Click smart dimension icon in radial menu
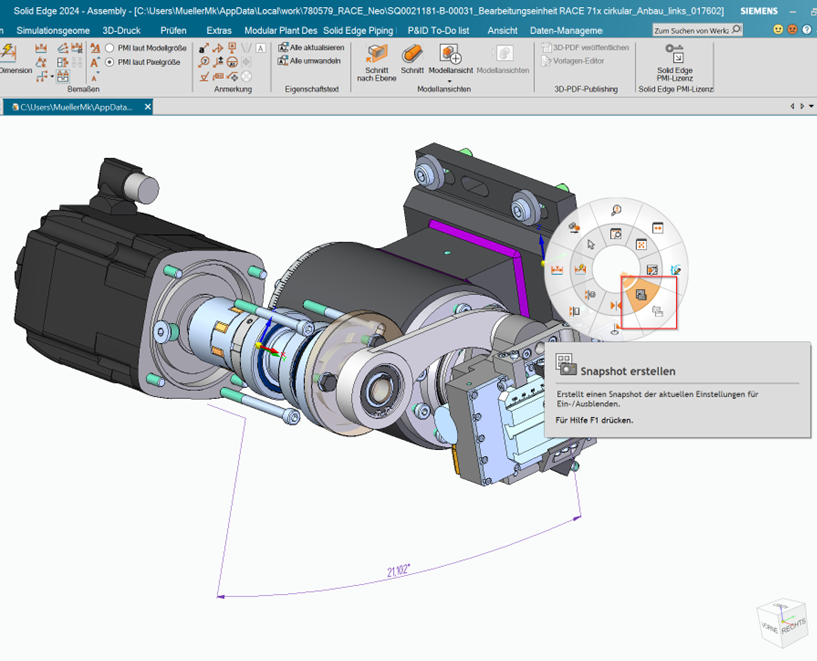Image resolution: width=817 pixels, height=661 pixels. [x=580, y=269]
